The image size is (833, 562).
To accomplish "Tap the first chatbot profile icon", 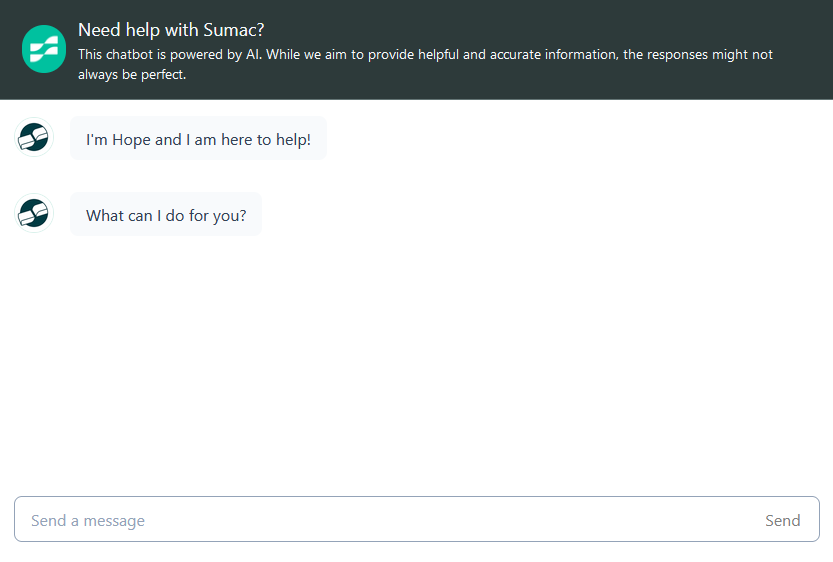I will point(34,138).
